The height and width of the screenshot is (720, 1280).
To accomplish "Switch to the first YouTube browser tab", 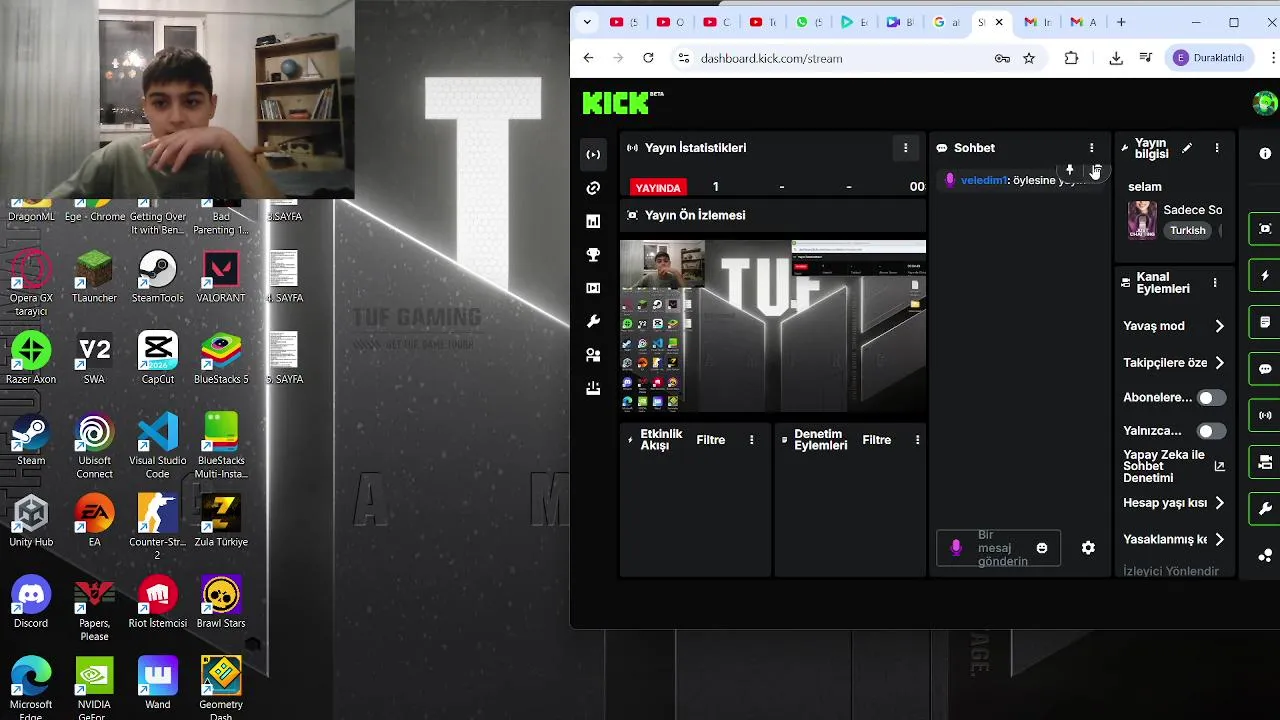I will pyautogui.click(x=623, y=22).
